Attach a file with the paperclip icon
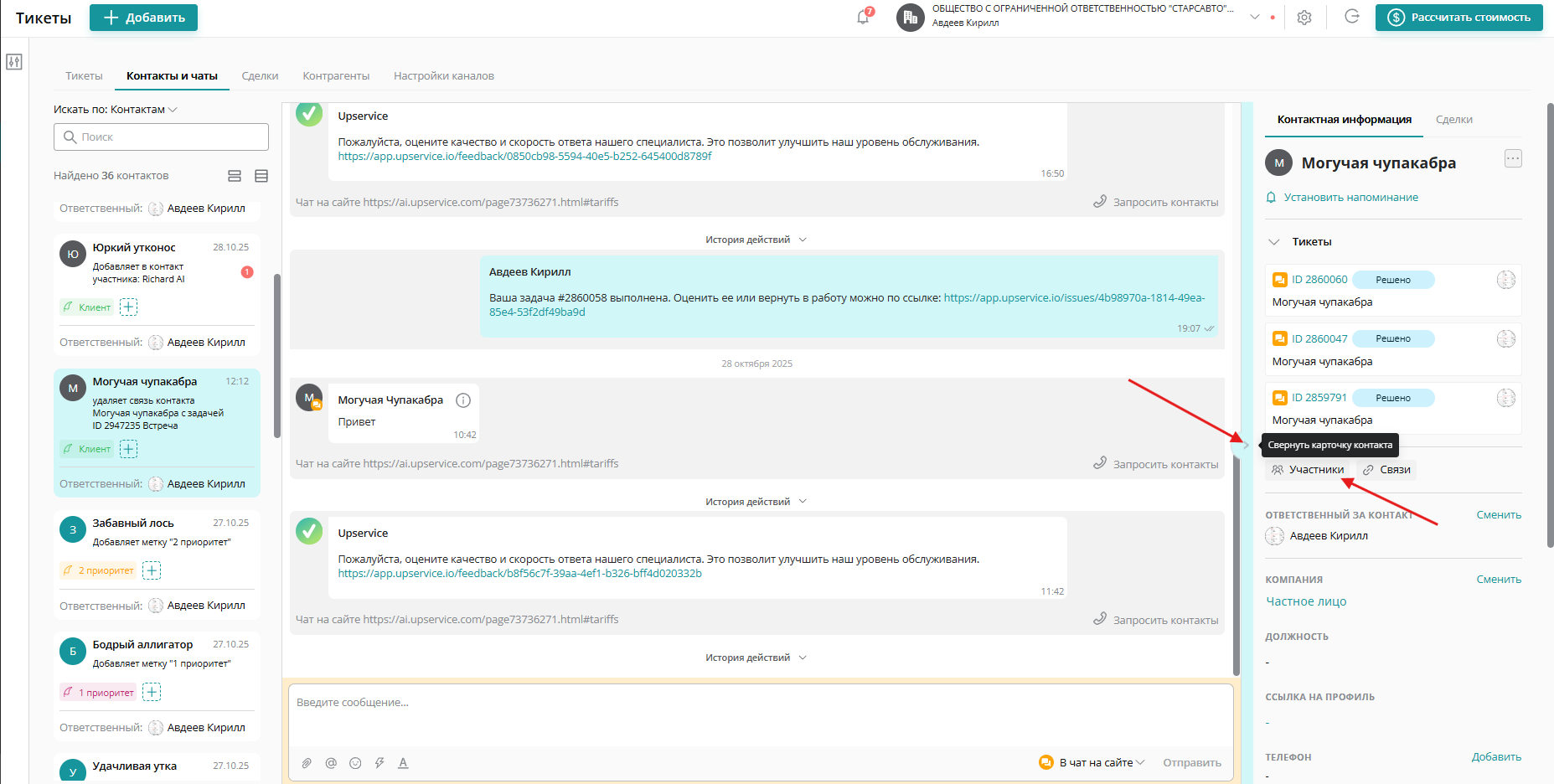1554x784 pixels. (307, 762)
